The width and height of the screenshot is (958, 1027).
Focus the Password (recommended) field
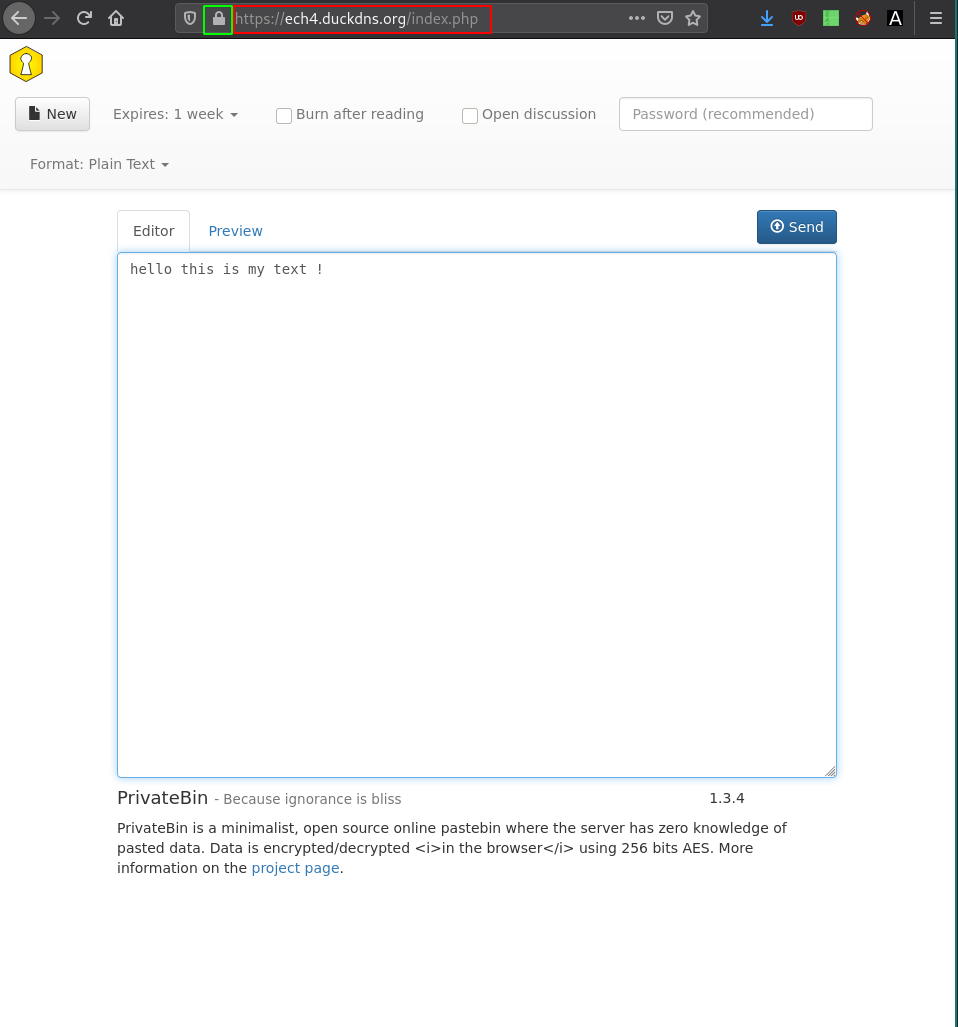746,114
